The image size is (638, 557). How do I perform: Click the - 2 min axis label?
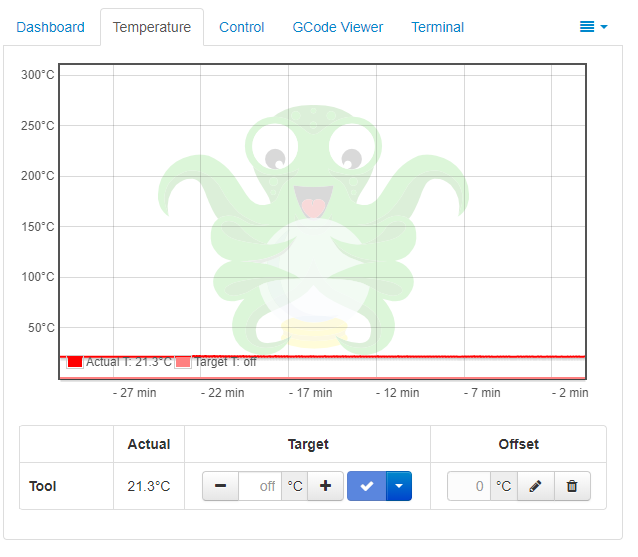pyautogui.click(x=570, y=393)
